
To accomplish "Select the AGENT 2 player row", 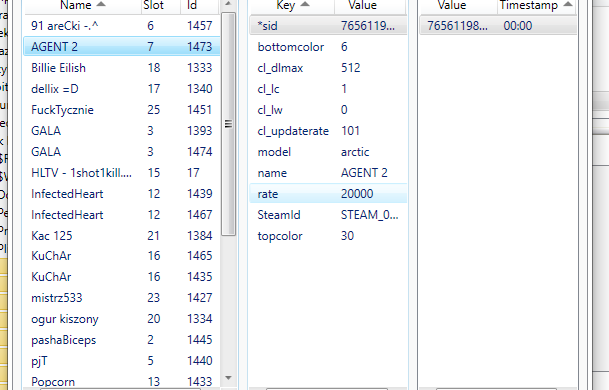I will pos(122,47).
